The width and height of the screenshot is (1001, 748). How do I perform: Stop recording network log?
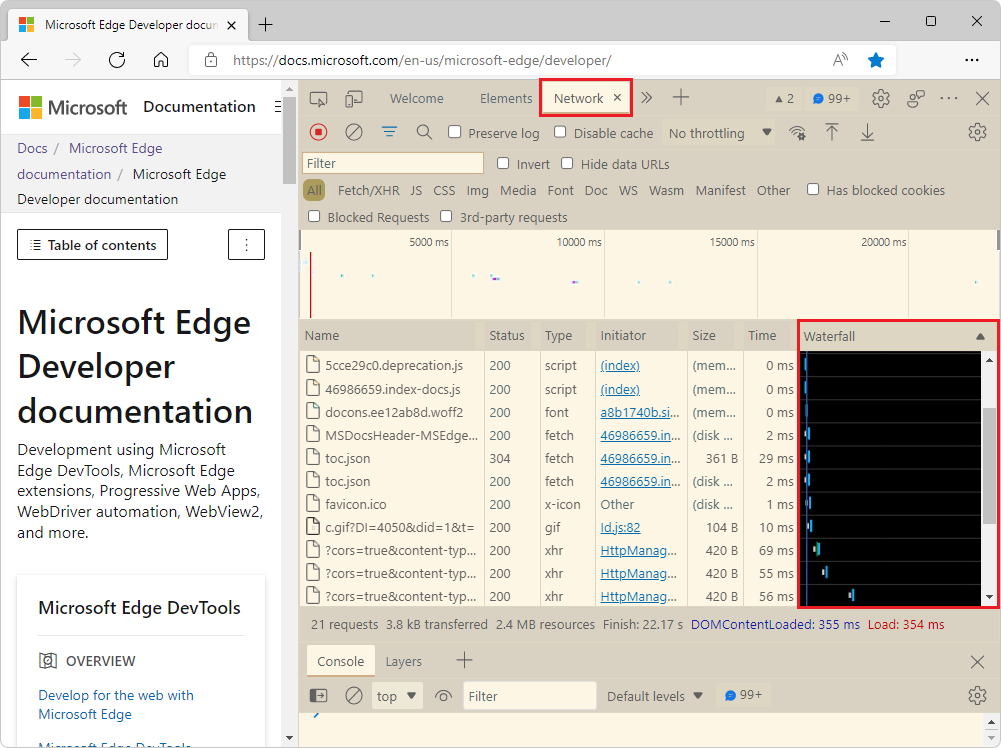click(x=318, y=132)
